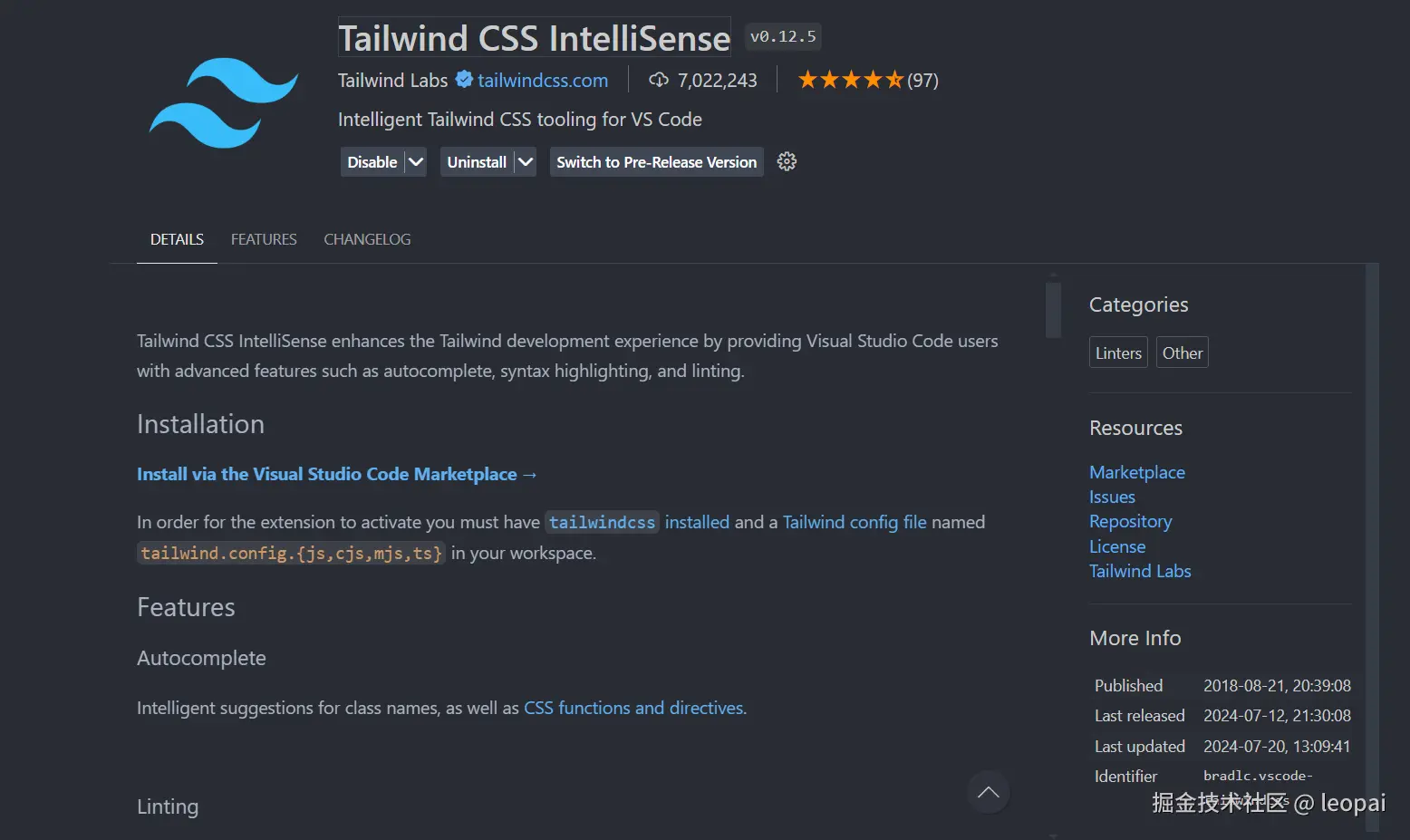Screen dimensions: 1410x840
Task: Click the star rating icons
Action: tap(850, 80)
